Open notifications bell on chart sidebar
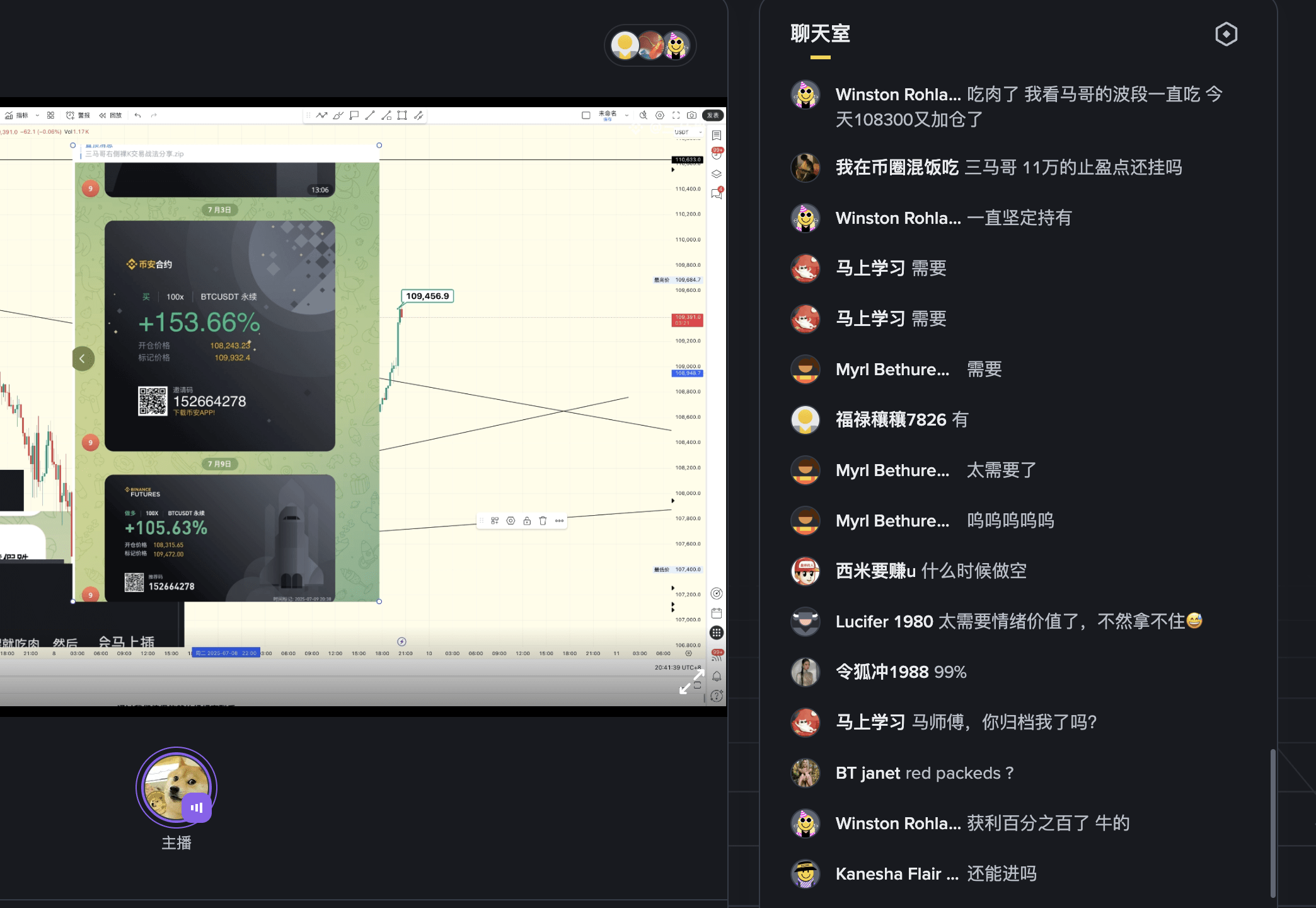This screenshot has height=908, width=1316. pyautogui.click(x=717, y=676)
